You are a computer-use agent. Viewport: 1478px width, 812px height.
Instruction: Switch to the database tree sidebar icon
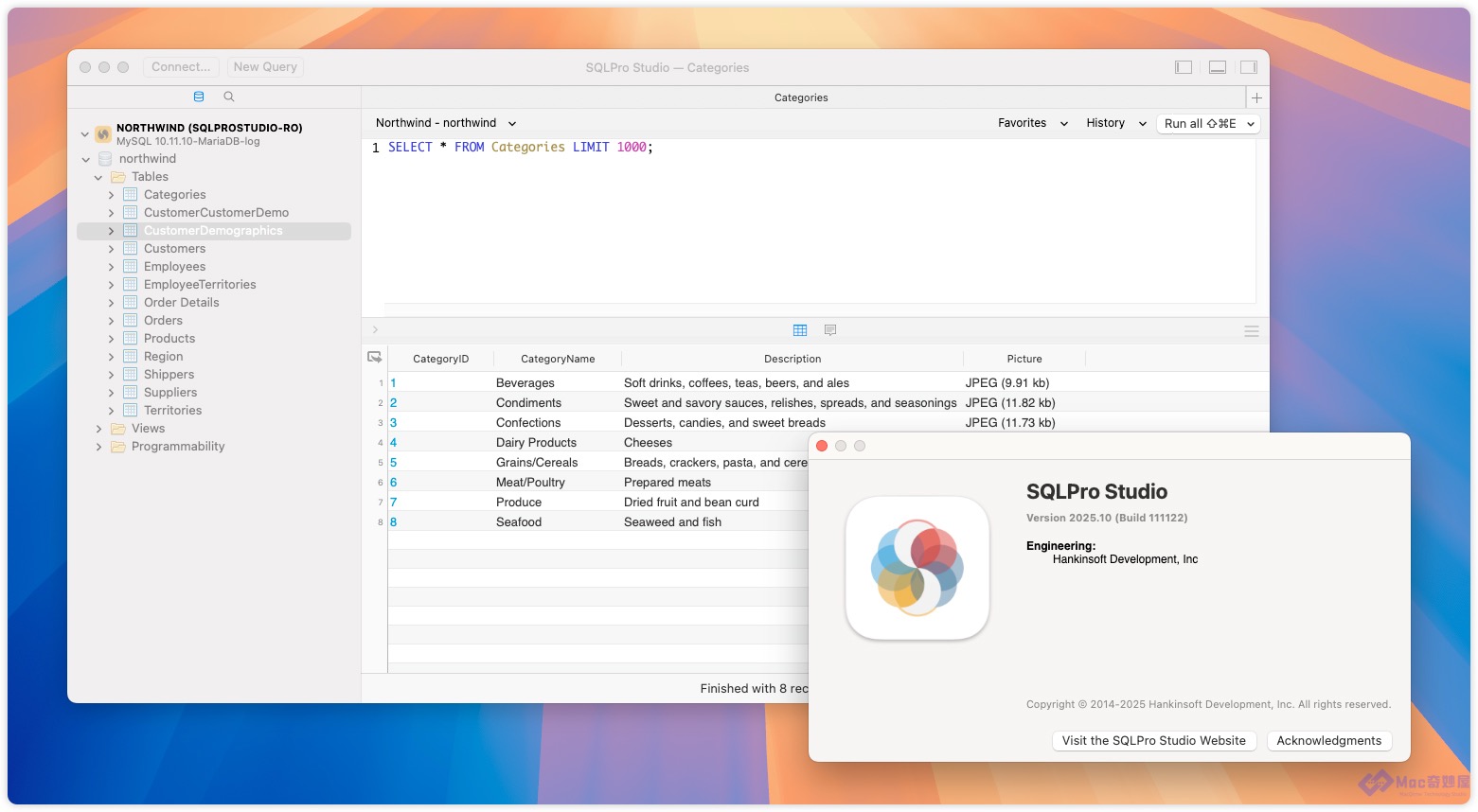(x=199, y=97)
